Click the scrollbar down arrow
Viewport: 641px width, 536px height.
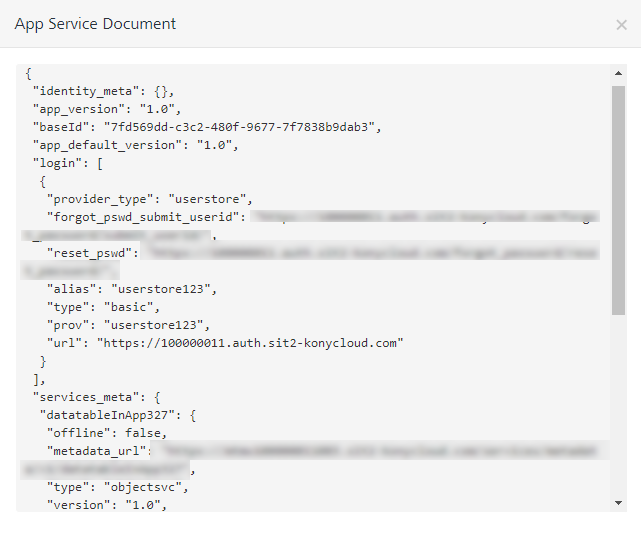point(618,502)
